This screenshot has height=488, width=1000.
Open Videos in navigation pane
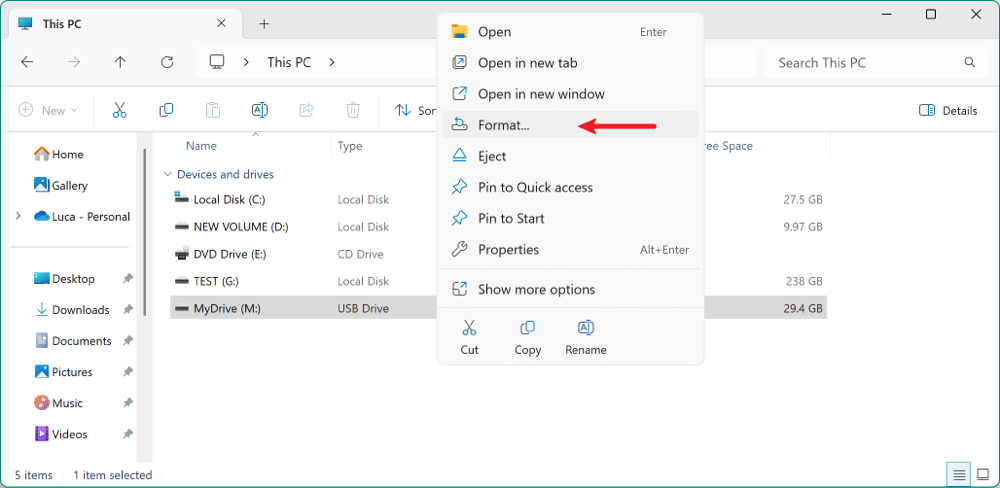tap(61, 434)
